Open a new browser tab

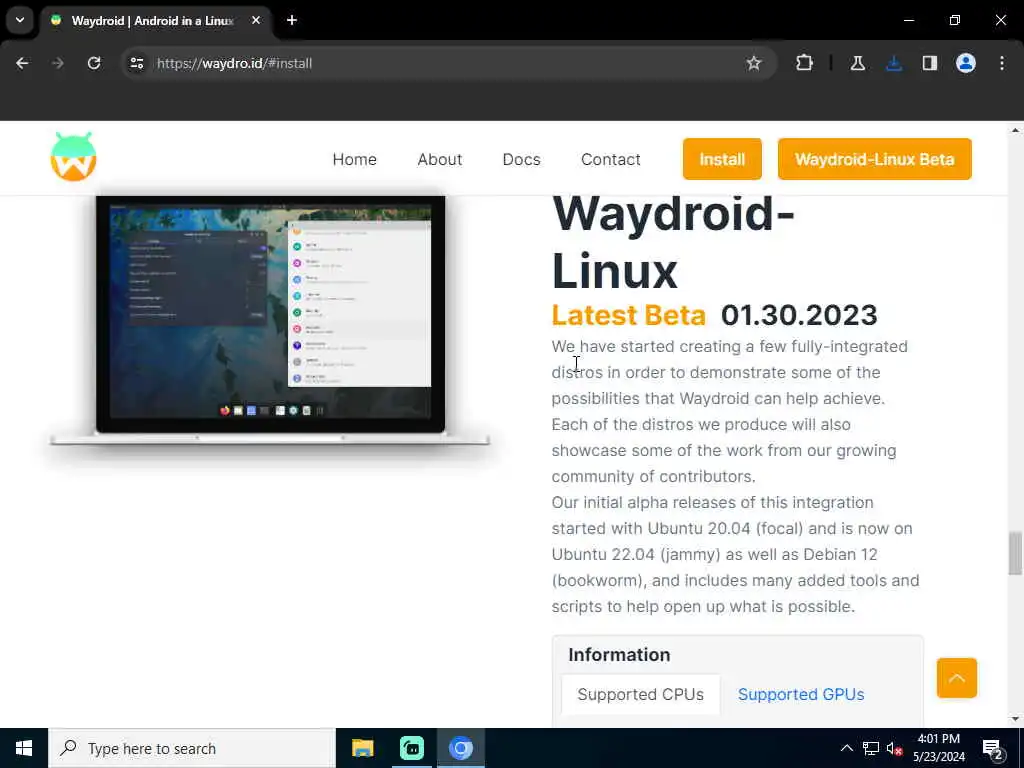(x=292, y=20)
